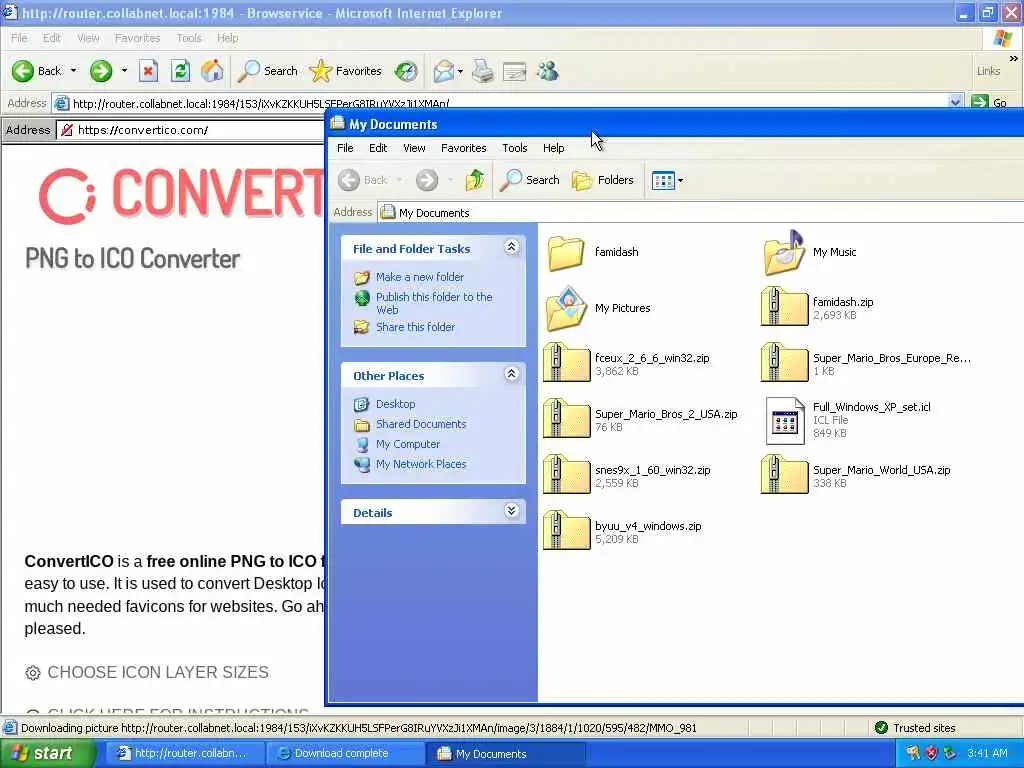This screenshot has width=1024, height=768.
Task: Open Views dropdown arrow in My Documents
Action: click(680, 180)
